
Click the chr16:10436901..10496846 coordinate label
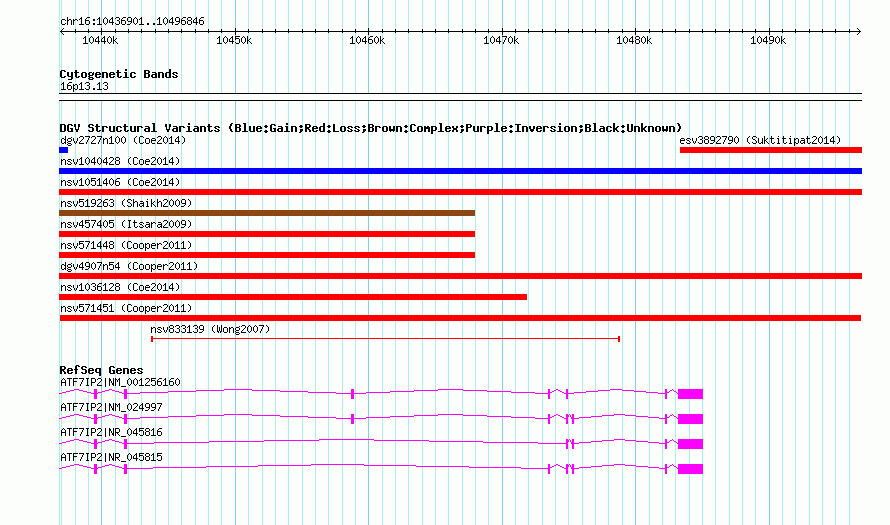[132, 22]
